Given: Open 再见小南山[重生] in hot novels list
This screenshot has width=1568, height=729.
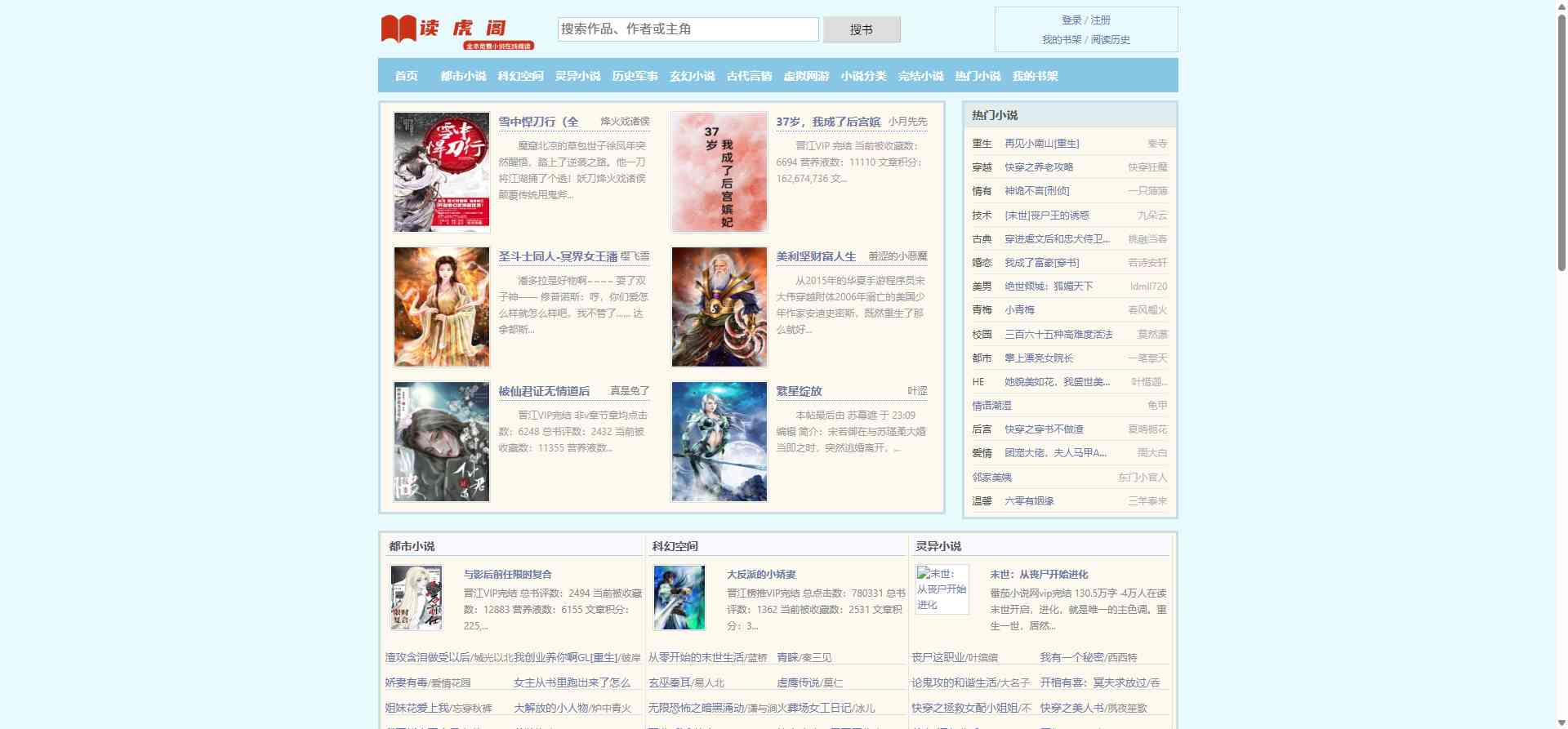Looking at the screenshot, I should [1041, 144].
